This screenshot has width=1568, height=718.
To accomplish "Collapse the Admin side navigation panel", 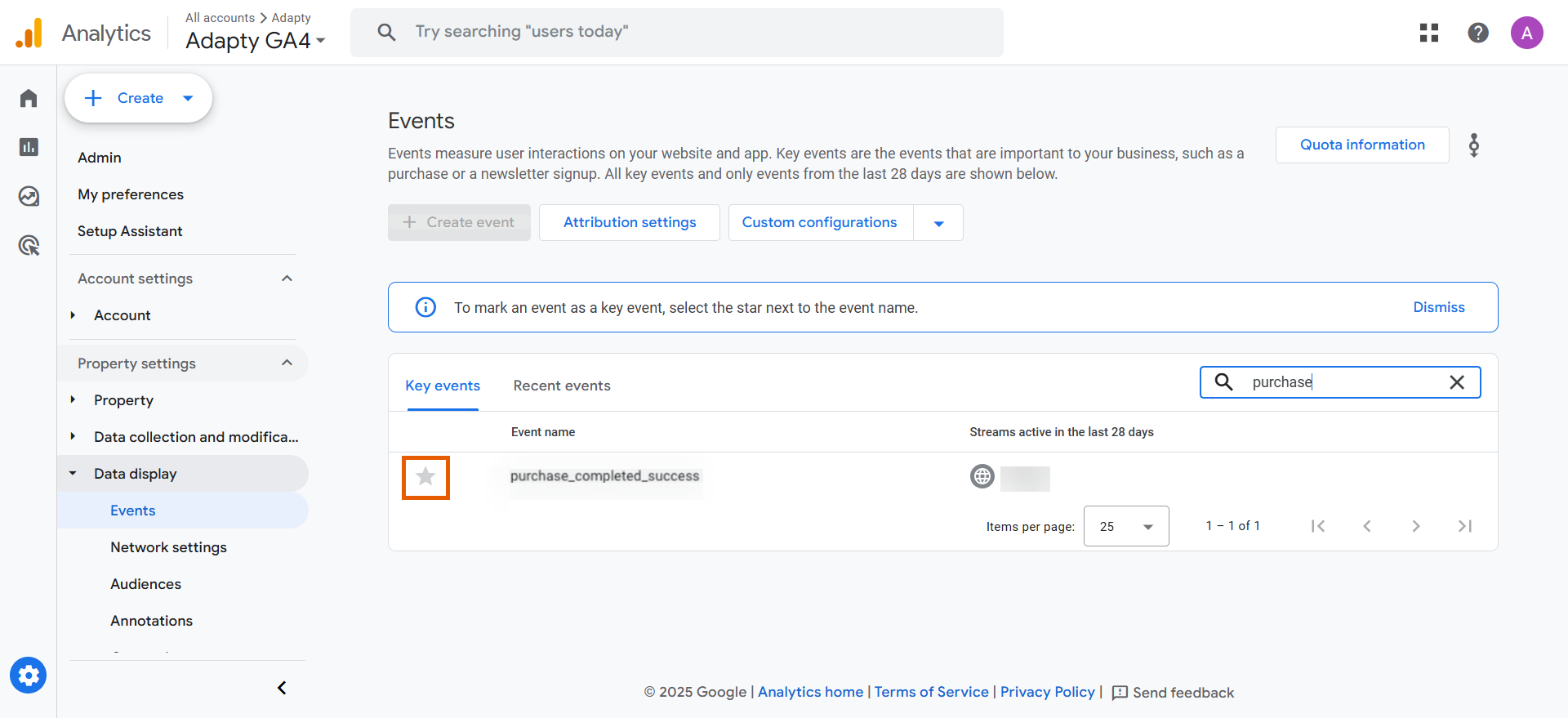I will (x=282, y=688).
